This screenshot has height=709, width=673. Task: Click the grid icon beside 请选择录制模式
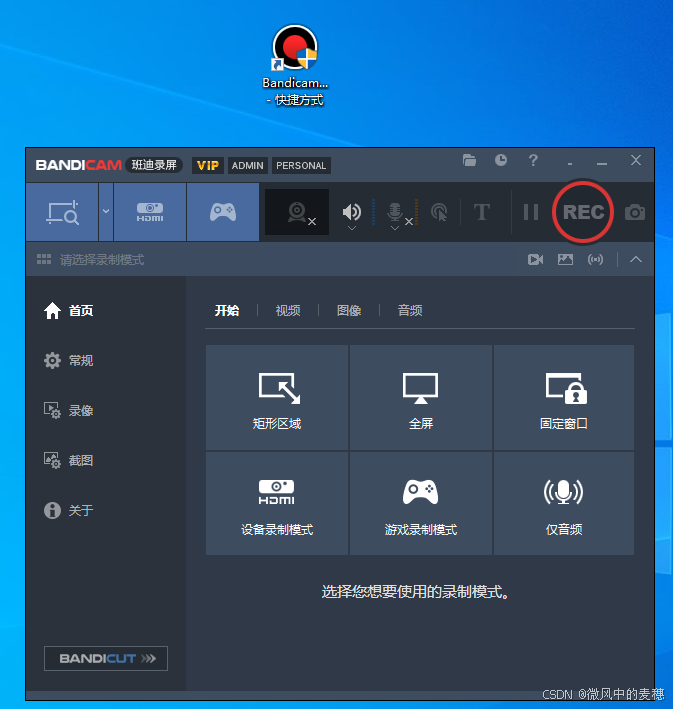[x=44, y=259]
